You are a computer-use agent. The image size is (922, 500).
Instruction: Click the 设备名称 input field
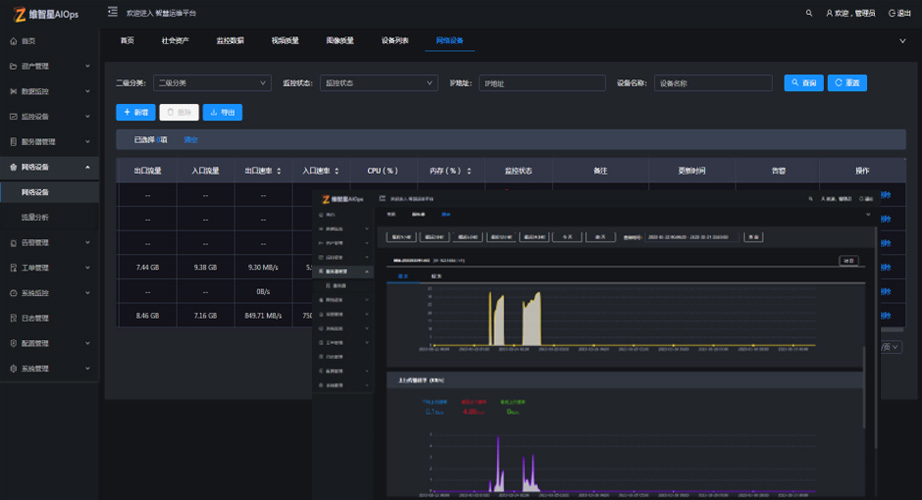715,83
